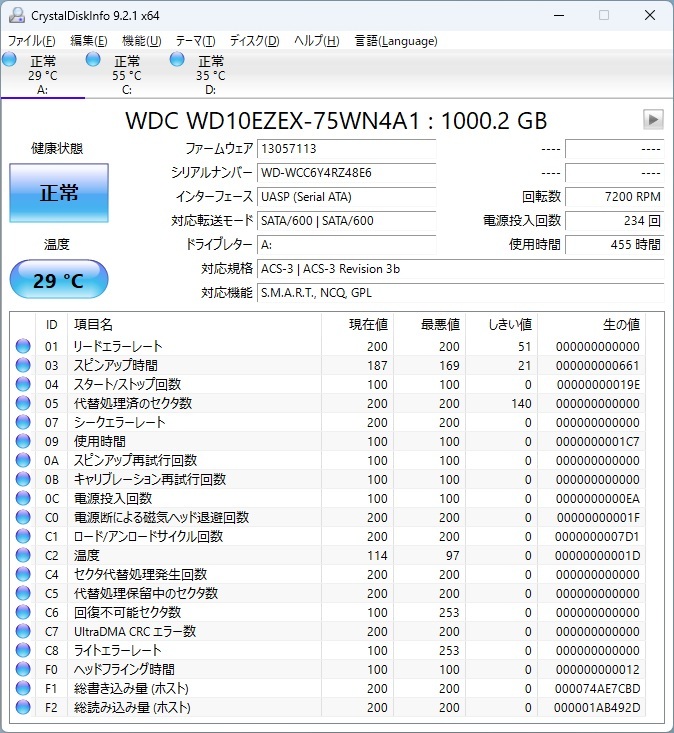Select drive D: 35 °C disk tab
This screenshot has height=733, width=674.
[211, 74]
